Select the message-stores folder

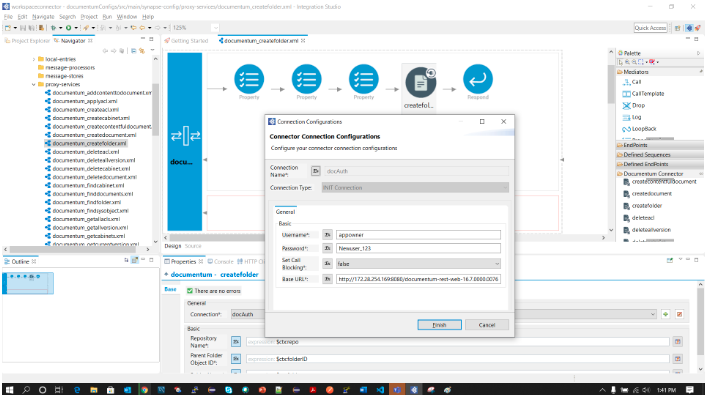(x=60, y=76)
